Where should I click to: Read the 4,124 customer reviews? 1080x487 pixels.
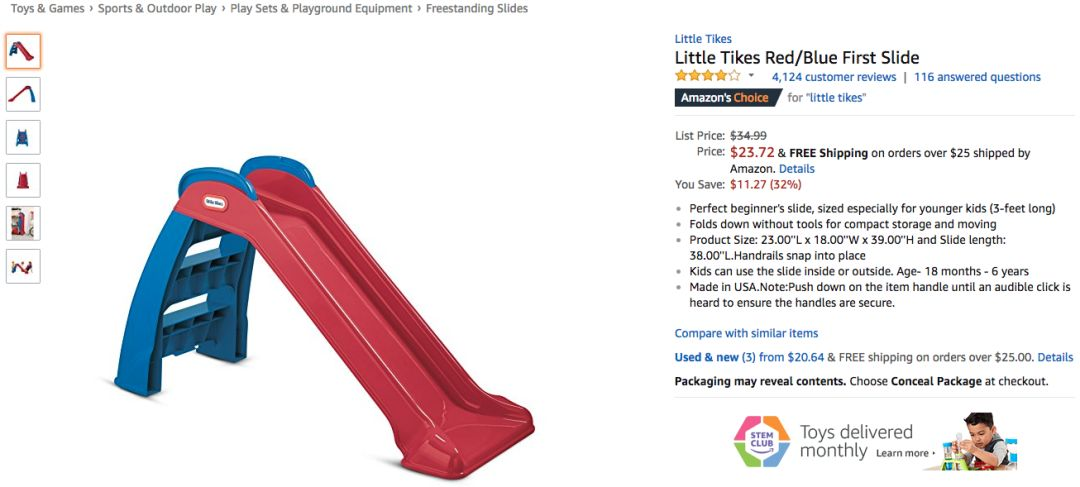coord(834,77)
